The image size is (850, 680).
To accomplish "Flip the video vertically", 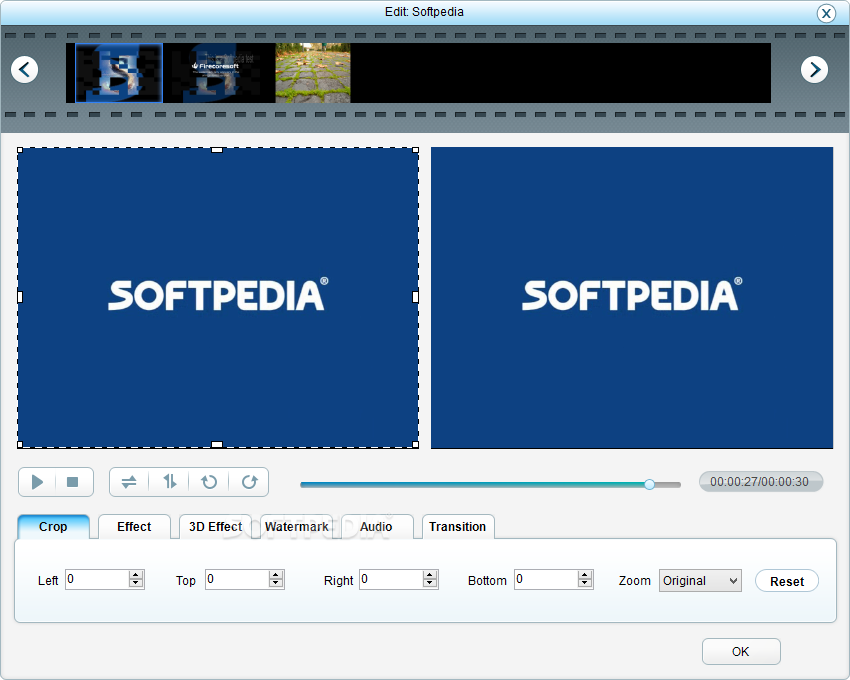I will pos(169,482).
